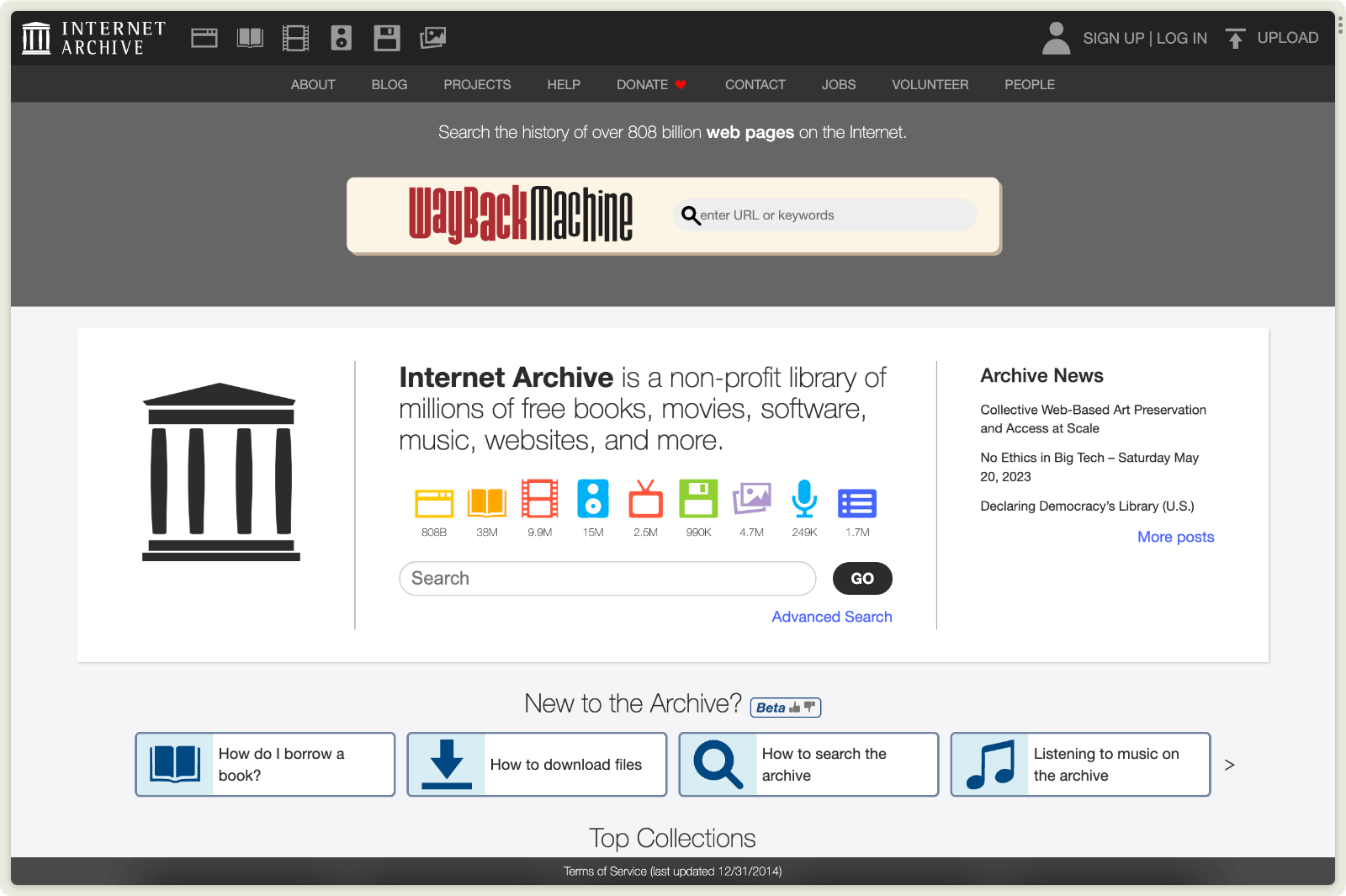Open the user profile silhouette icon
Image resolution: width=1346 pixels, height=896 pixels.
pyautogui.click(x=1056, y=38)
